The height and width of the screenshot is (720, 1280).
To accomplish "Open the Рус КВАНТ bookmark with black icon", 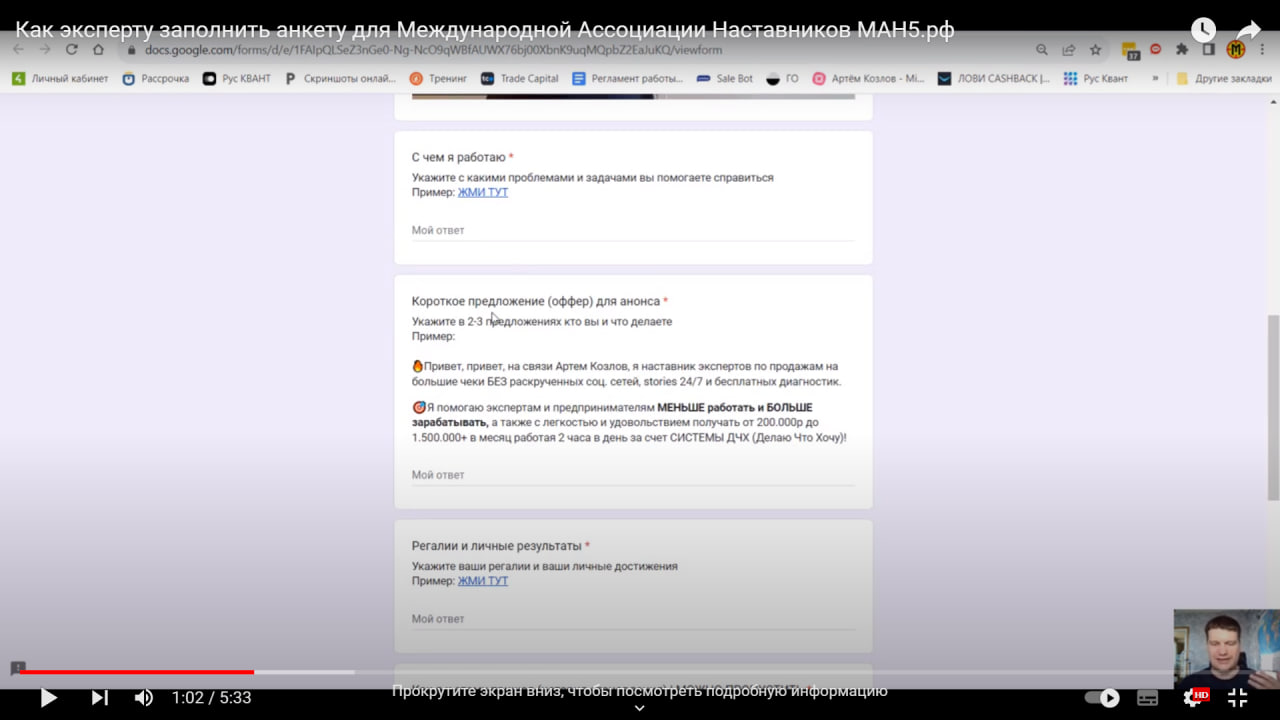I will point(237,78).
